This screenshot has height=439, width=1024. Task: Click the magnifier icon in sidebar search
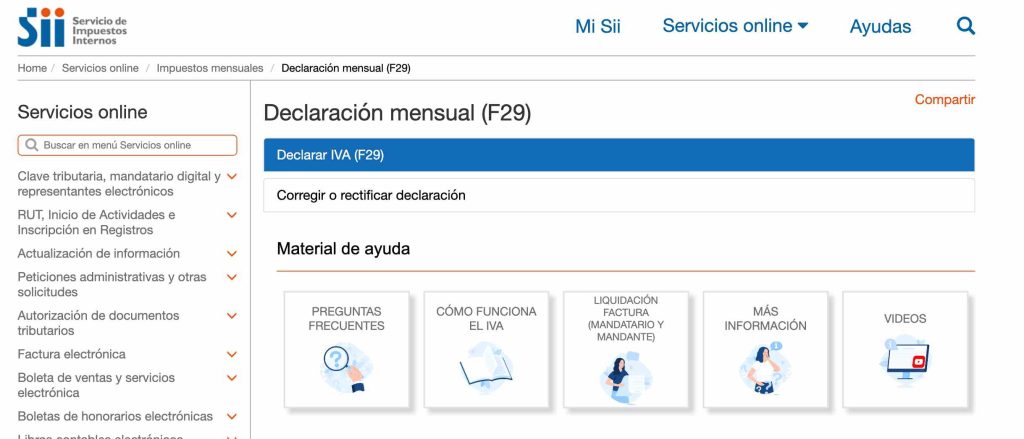point(31,145)
